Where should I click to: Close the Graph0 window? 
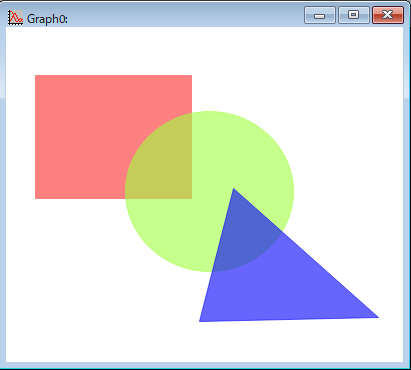pyautogui.click(x=388, y=15)
